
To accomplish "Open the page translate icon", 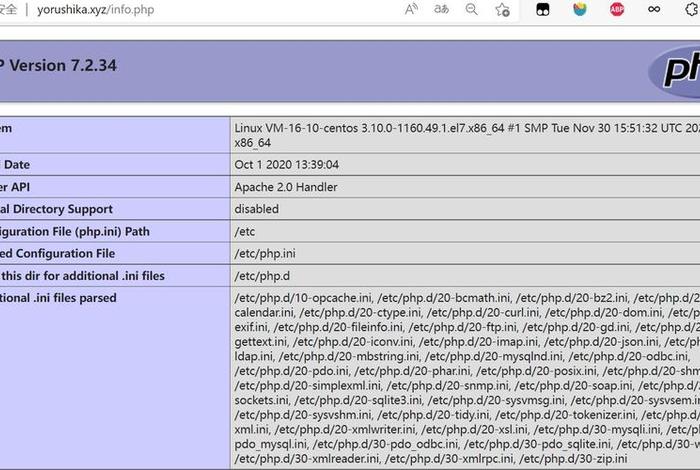I will click(x=441, y=9).
